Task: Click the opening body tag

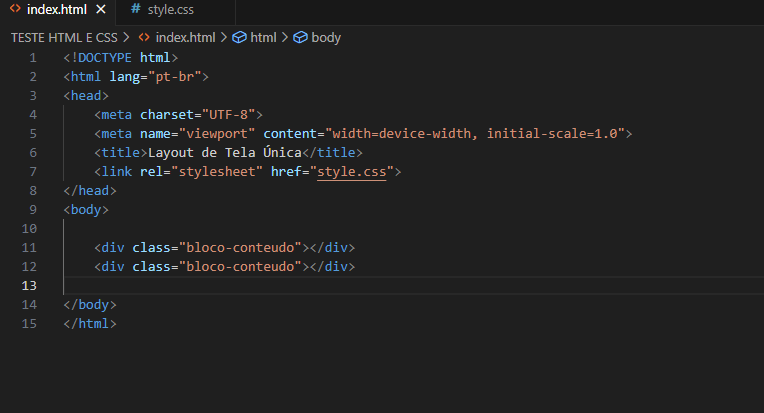Action: pos(86,210)
